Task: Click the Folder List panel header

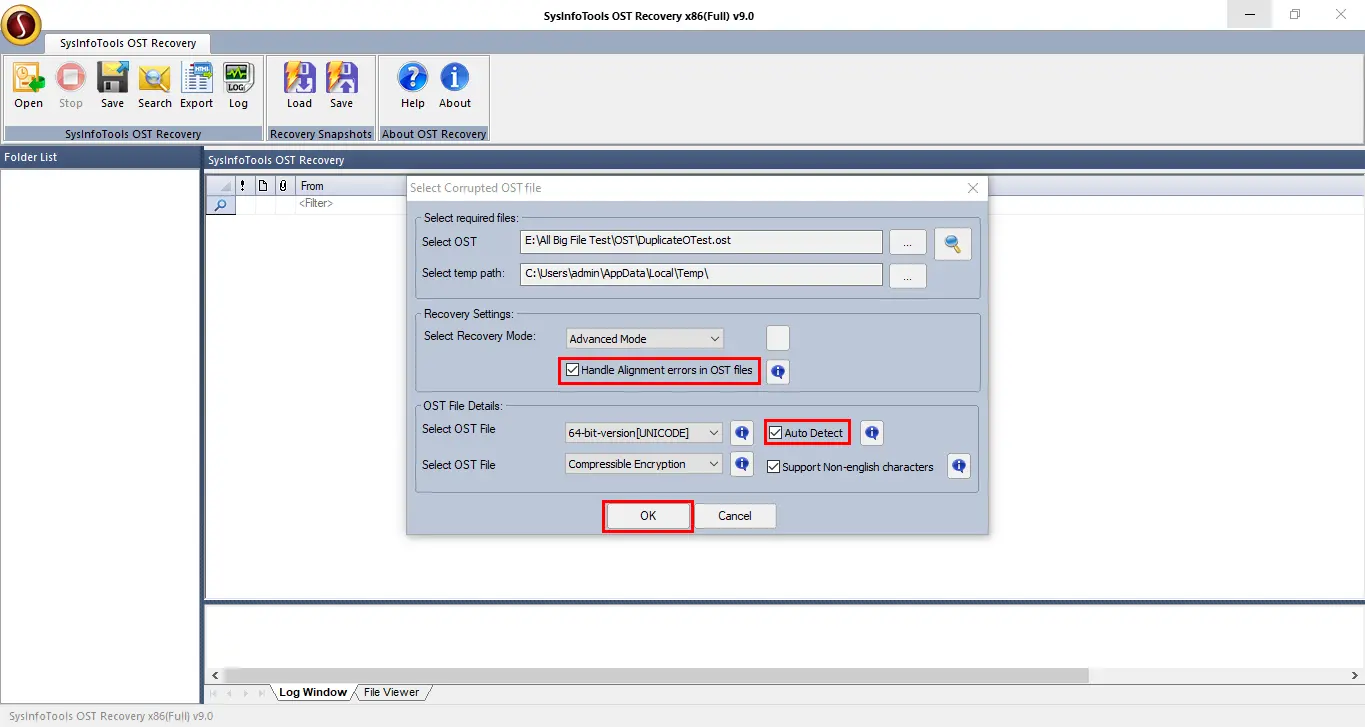Action: tap(100, 157)
